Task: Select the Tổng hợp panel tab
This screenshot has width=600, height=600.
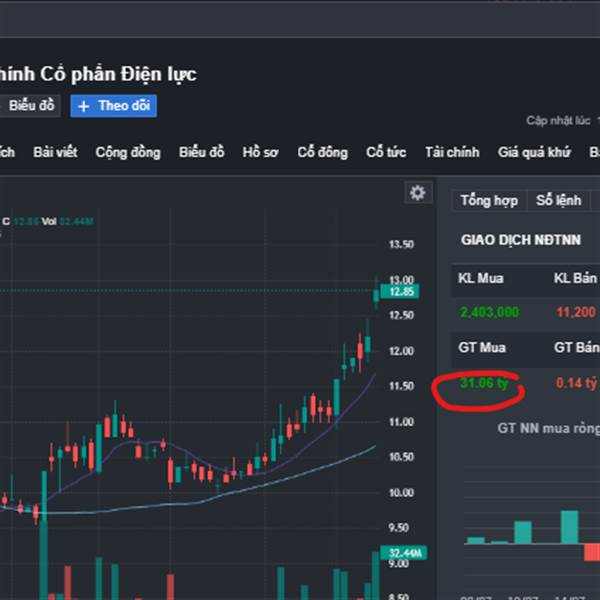Action: coord(489,201)
